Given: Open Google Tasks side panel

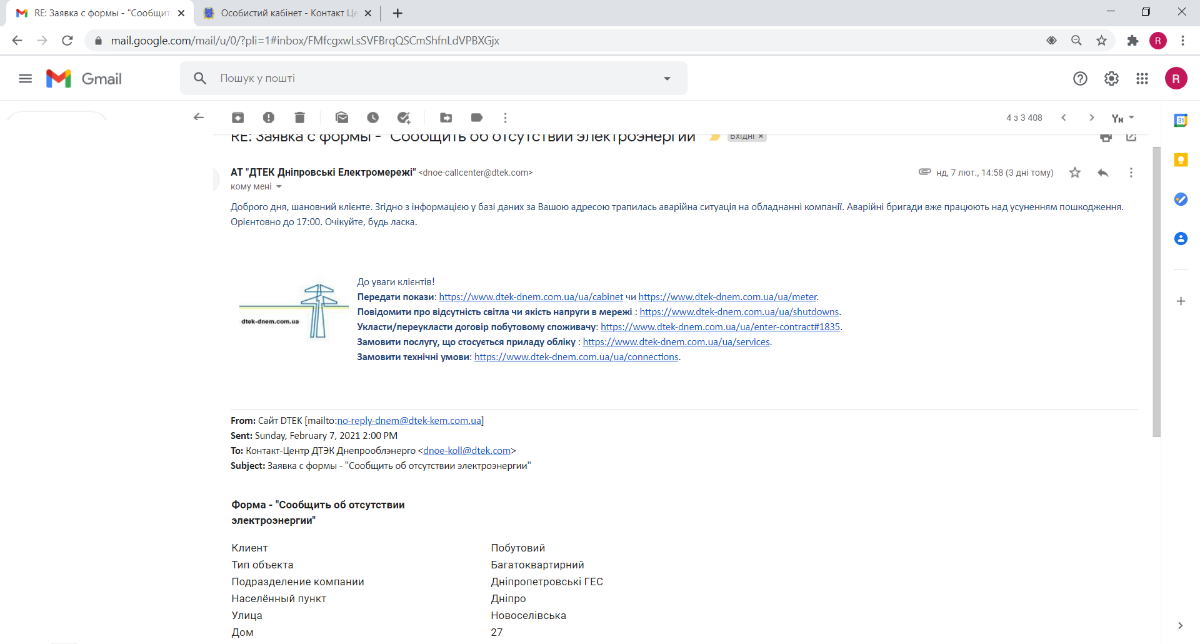Looking at the screenshot, I should tap(1181, 199).
